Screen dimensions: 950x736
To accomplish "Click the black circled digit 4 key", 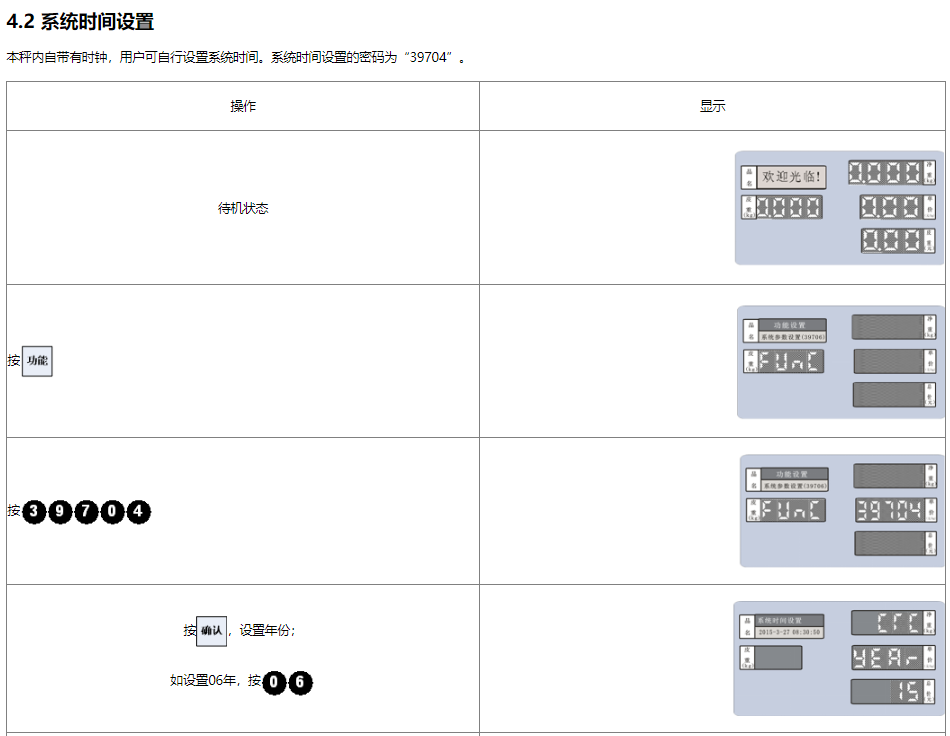I will tap(139, 512).
